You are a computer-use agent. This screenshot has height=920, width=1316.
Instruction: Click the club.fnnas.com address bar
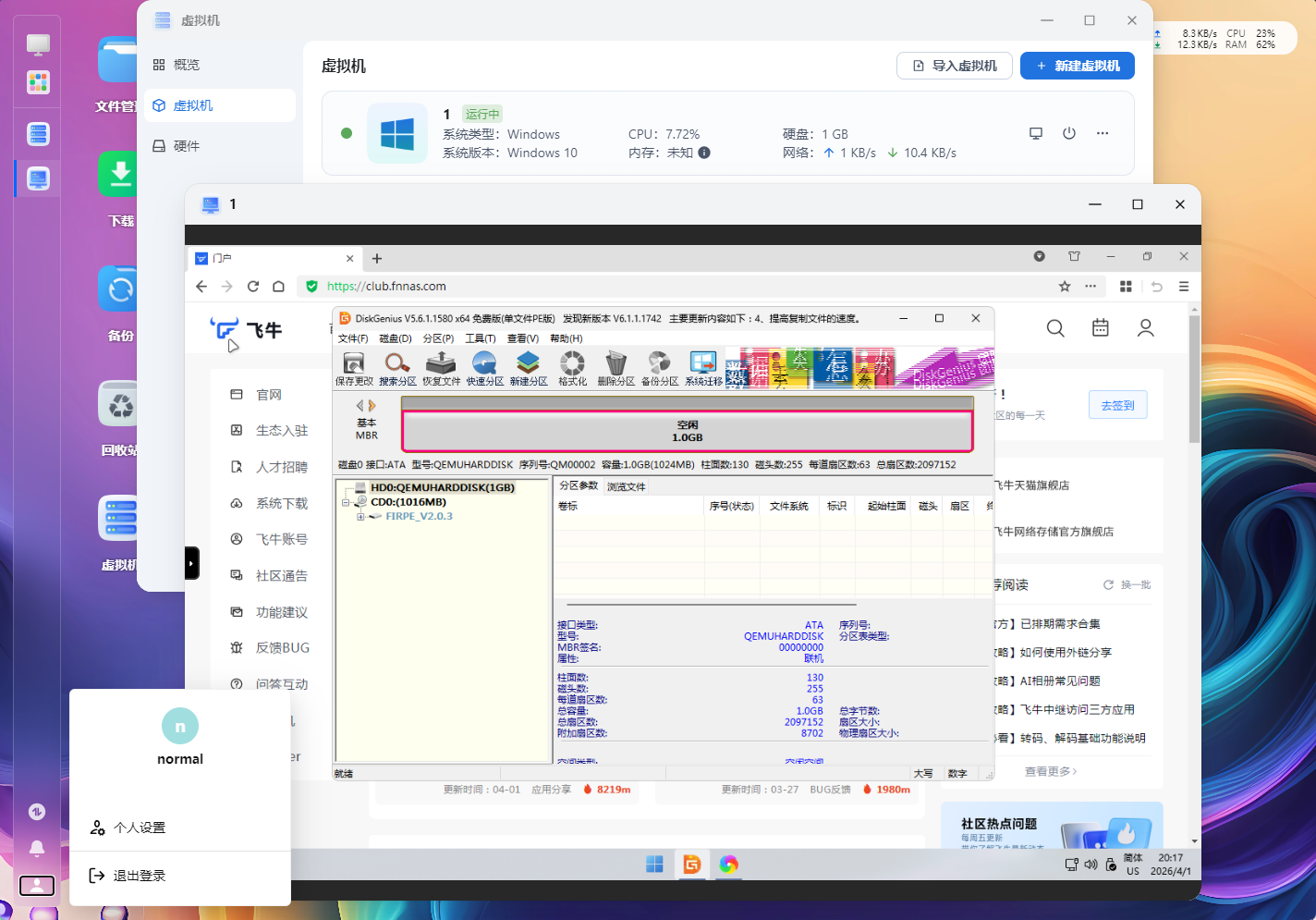click(647, 287)
